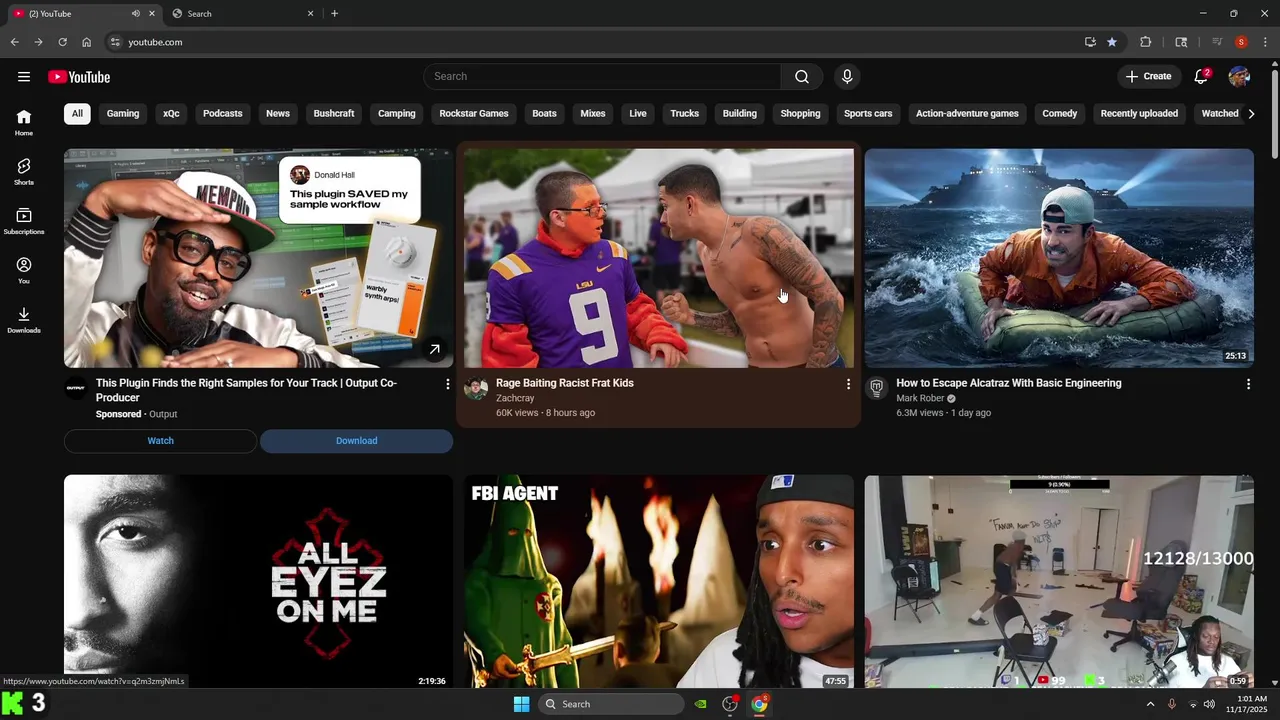Open the Alcatraz raft video thumbnail
1280x720 pixels.
(x=1059, y=258)
